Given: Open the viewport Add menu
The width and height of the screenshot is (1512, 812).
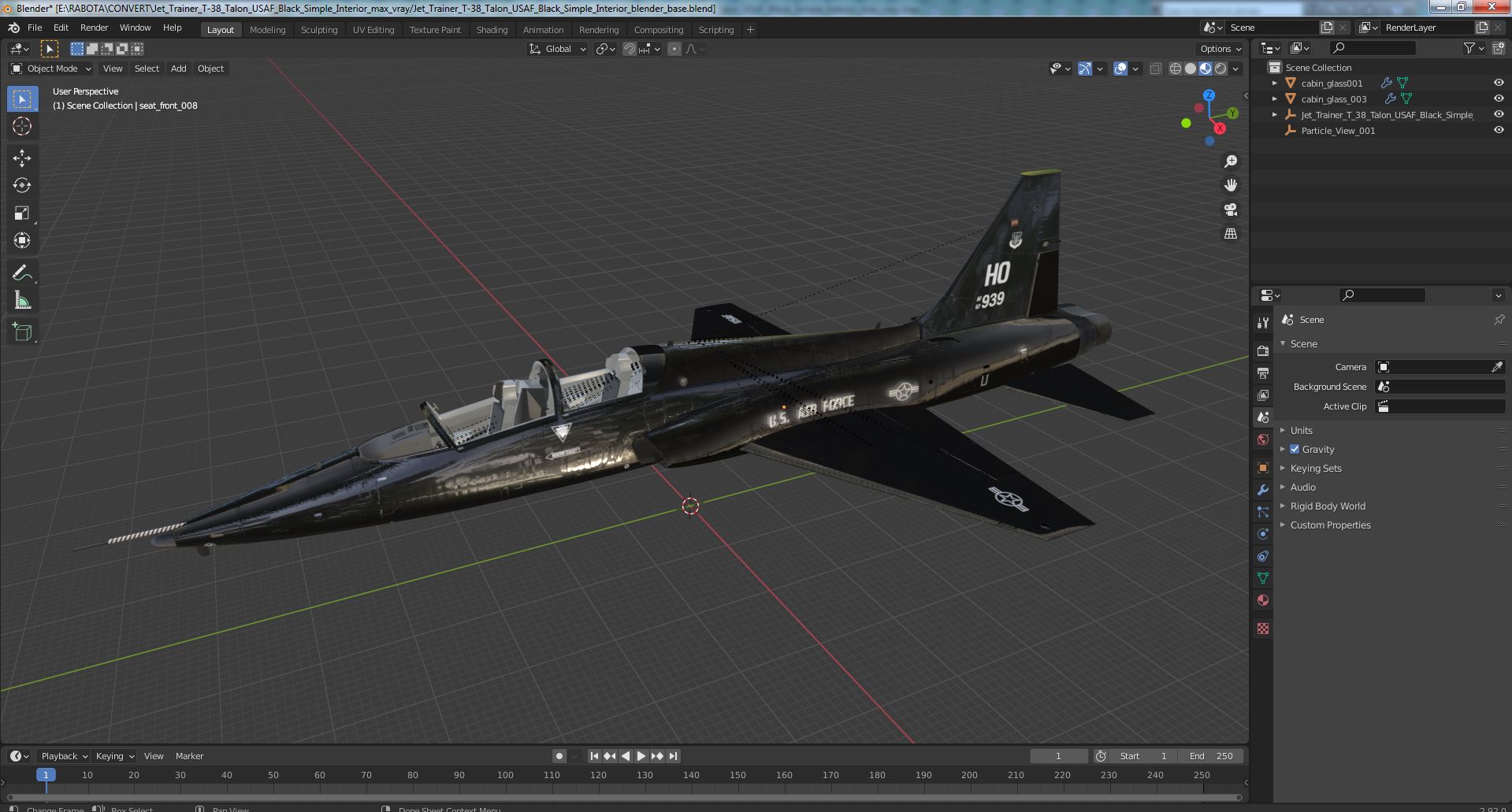Looking at the screenshot, I should pyautogui.click(x=179, y=69).
